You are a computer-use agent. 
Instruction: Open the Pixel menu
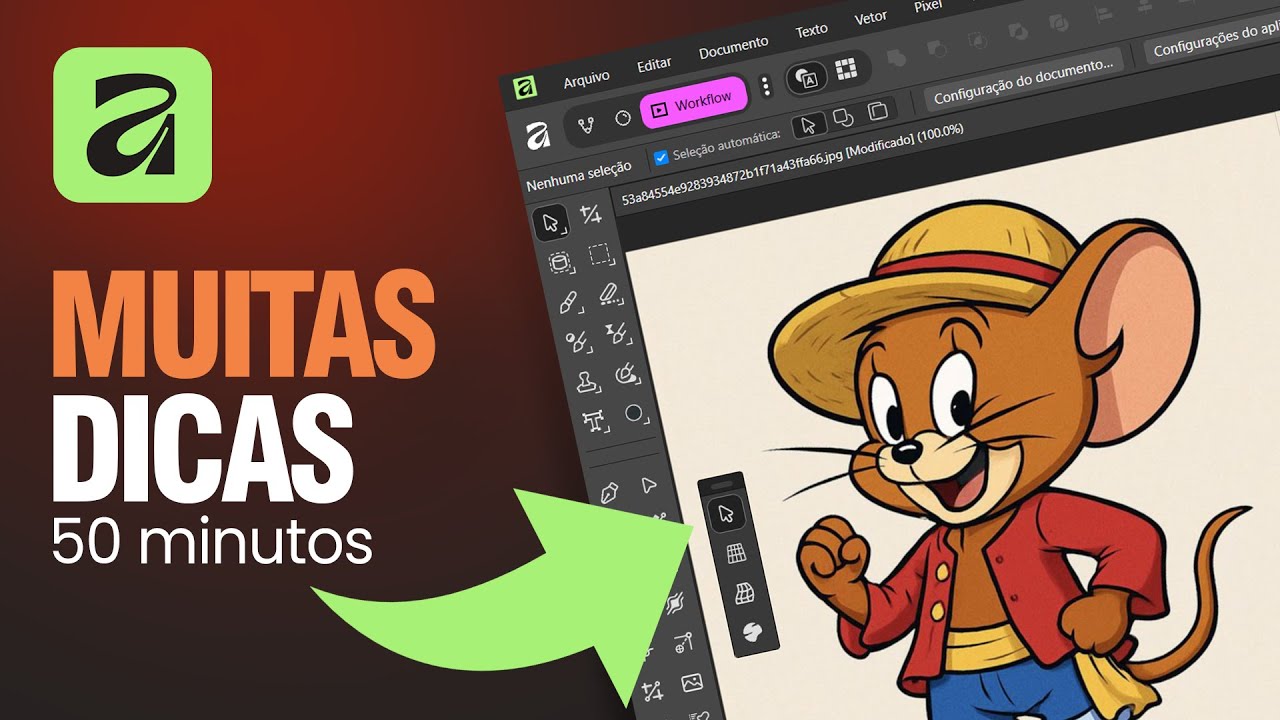[x=928, y=6]
